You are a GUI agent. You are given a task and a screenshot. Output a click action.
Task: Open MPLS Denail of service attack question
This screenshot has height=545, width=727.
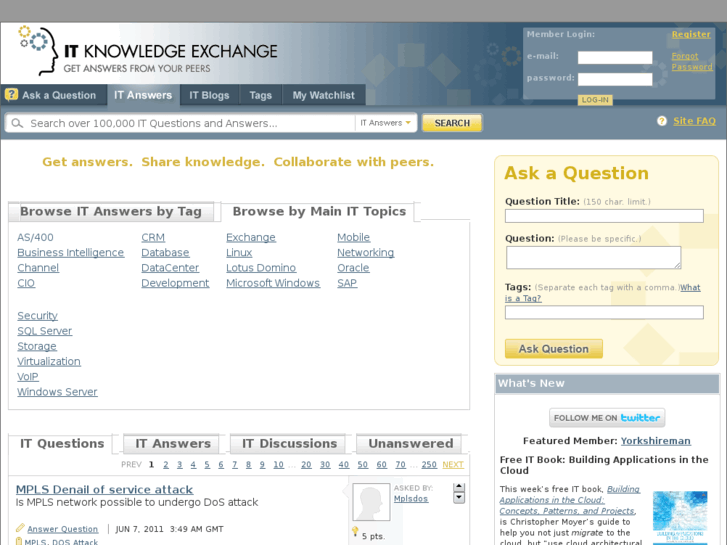click(x=104, y=489)
